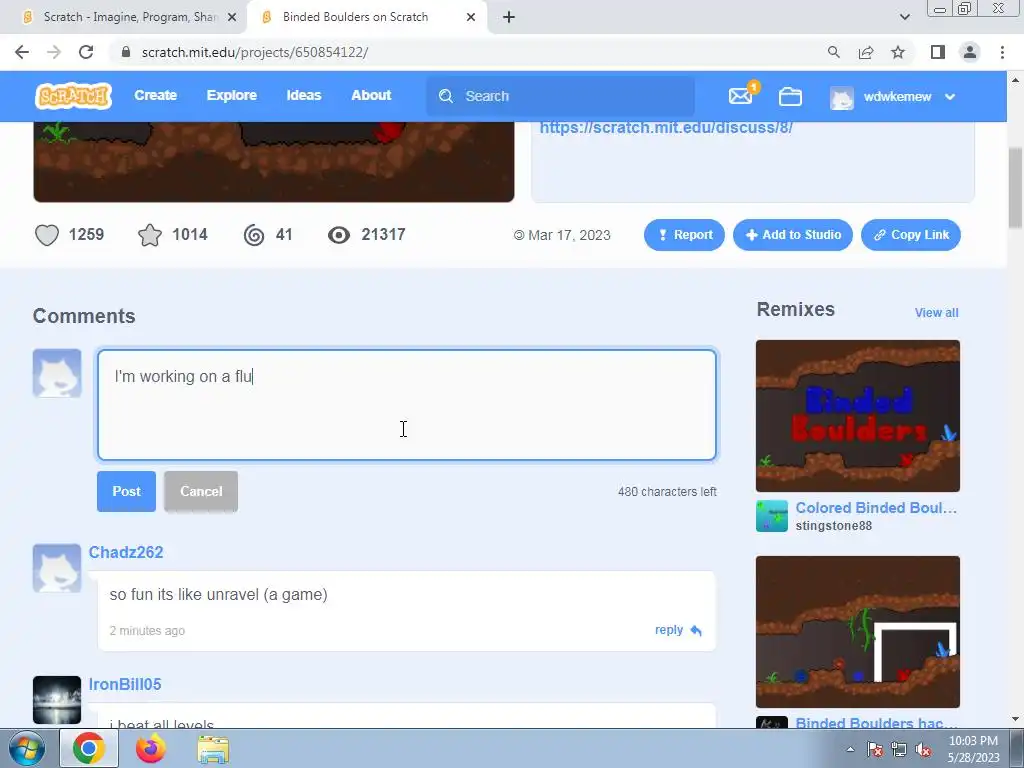Viewport: 1024px width, 768px height.
Task: Open Colored Binded Boul... remix title
Action: [876, 508]
